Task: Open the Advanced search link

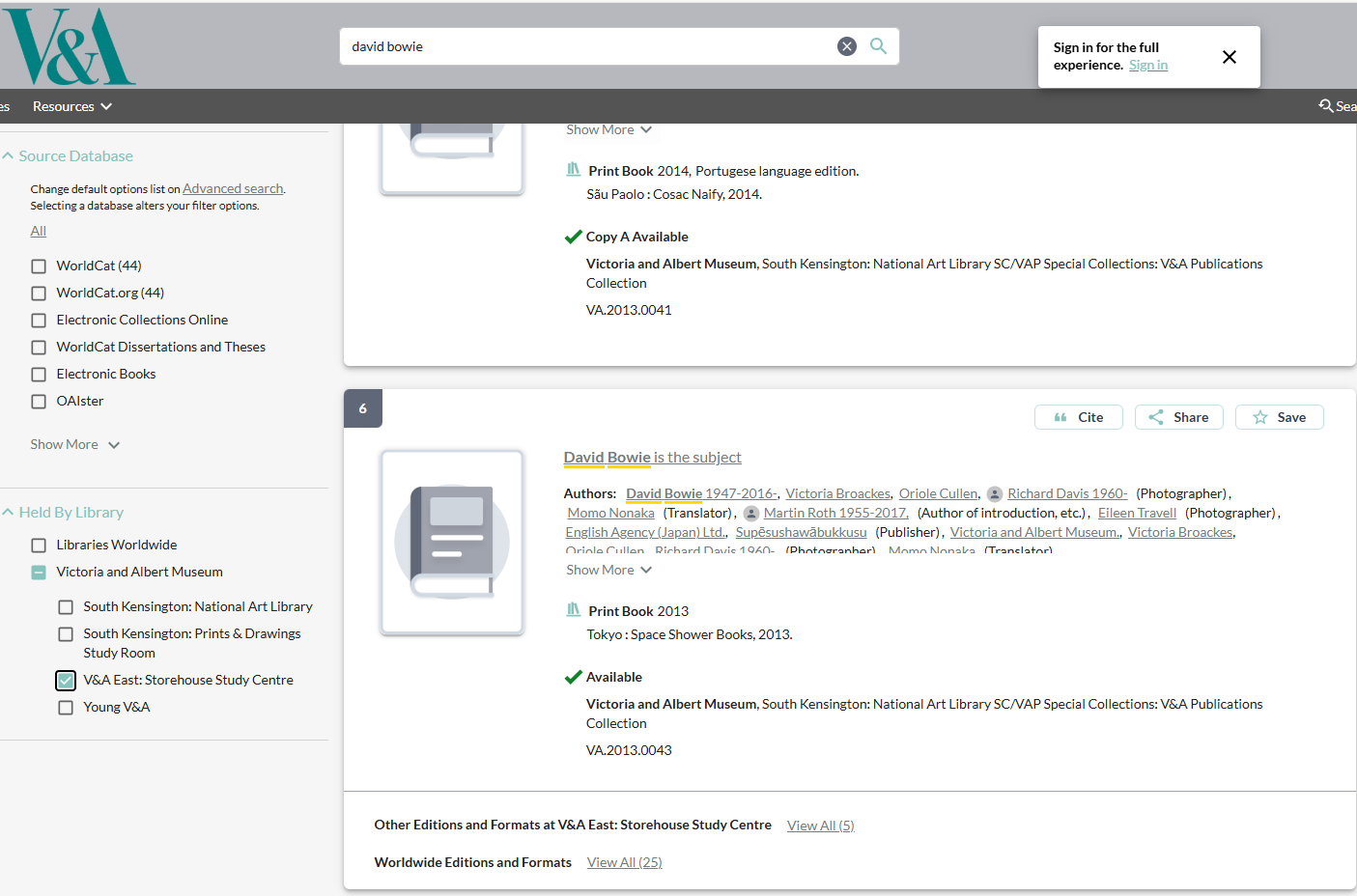Action: pyautogui.click(x=233, y=189)
